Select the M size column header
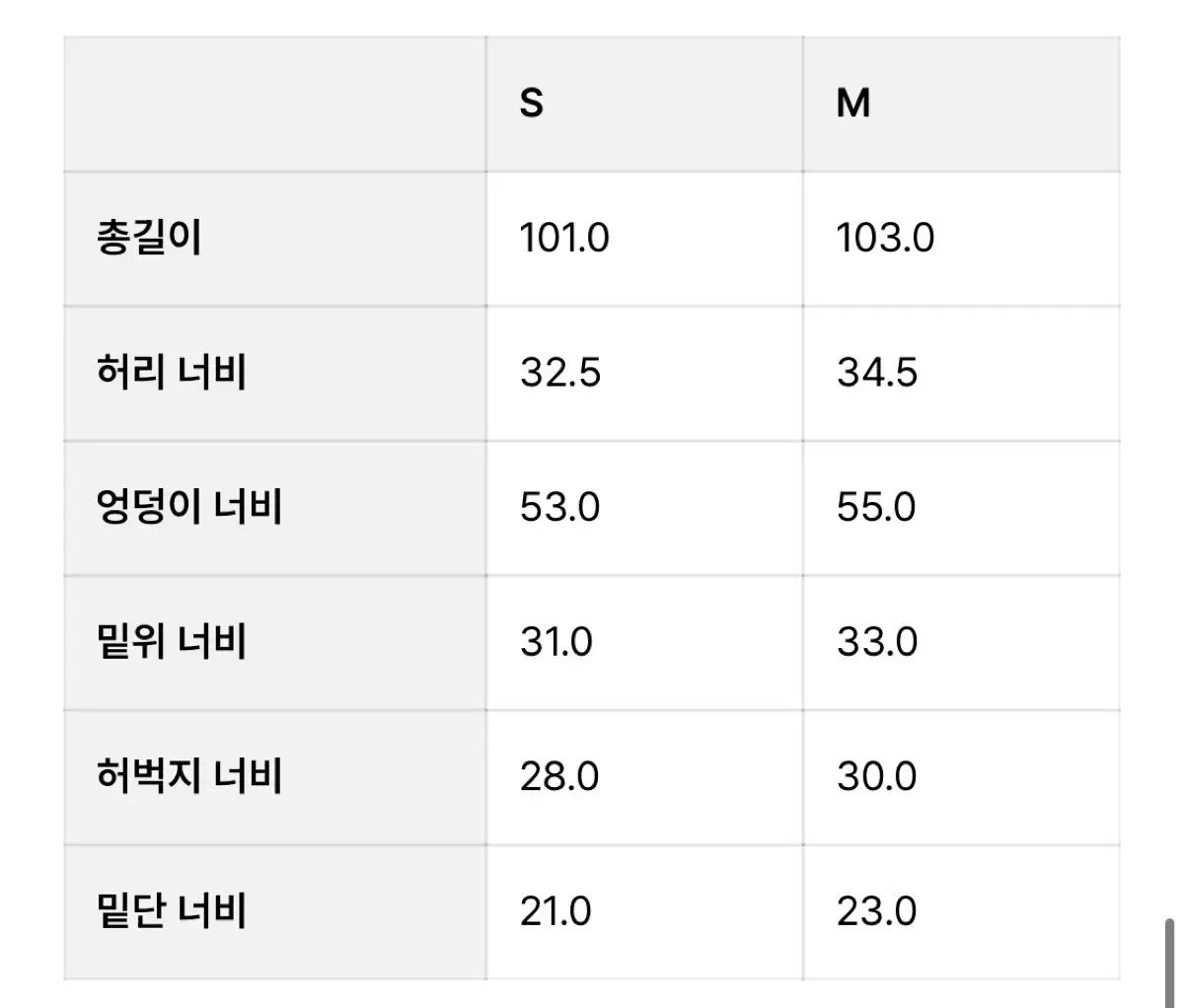The image size is (1184, 1008). tap(853, 103)
